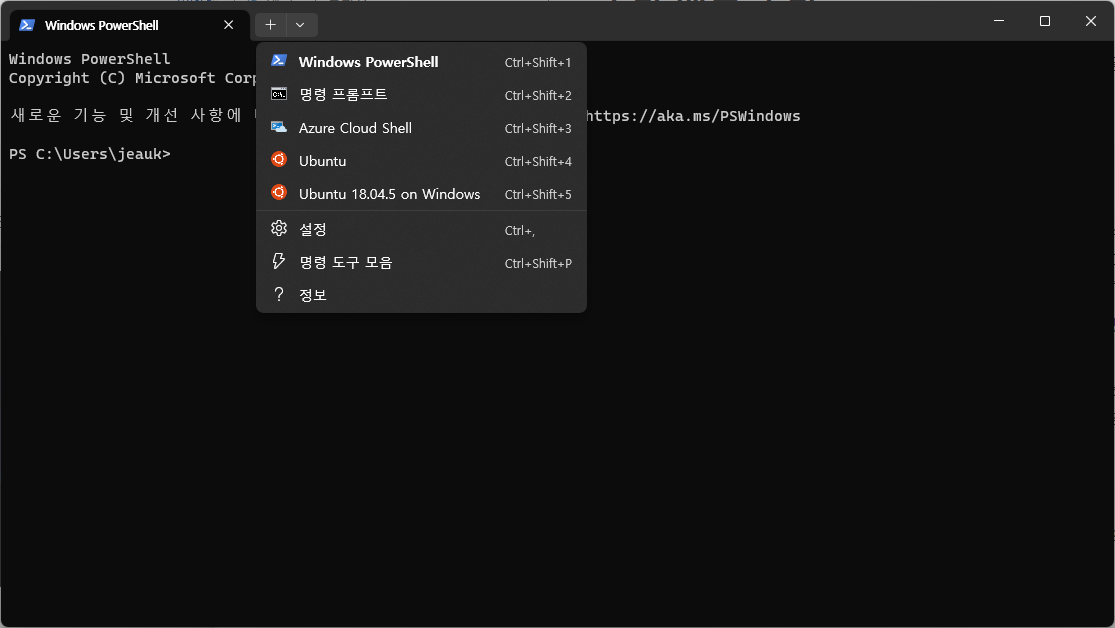Select the Windows PowerShell tab
This screenshot has height=628, width=1115.
coord(130,26)
